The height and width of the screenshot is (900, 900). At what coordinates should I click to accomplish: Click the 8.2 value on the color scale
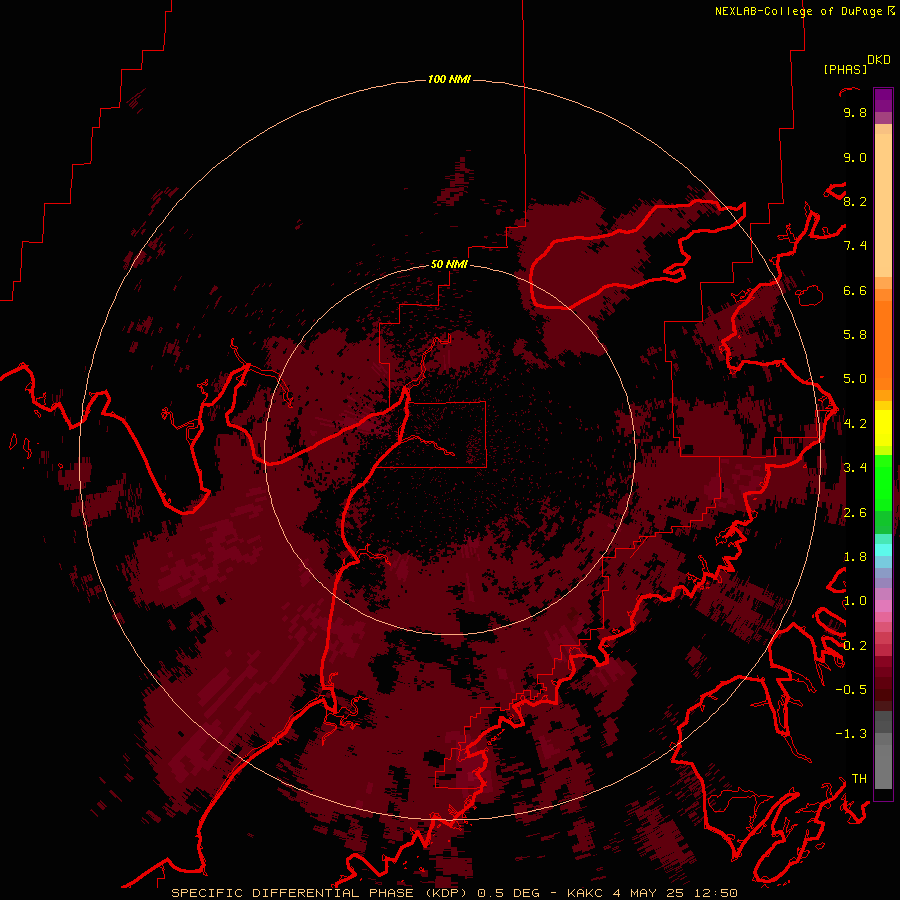tap(855, 202)
